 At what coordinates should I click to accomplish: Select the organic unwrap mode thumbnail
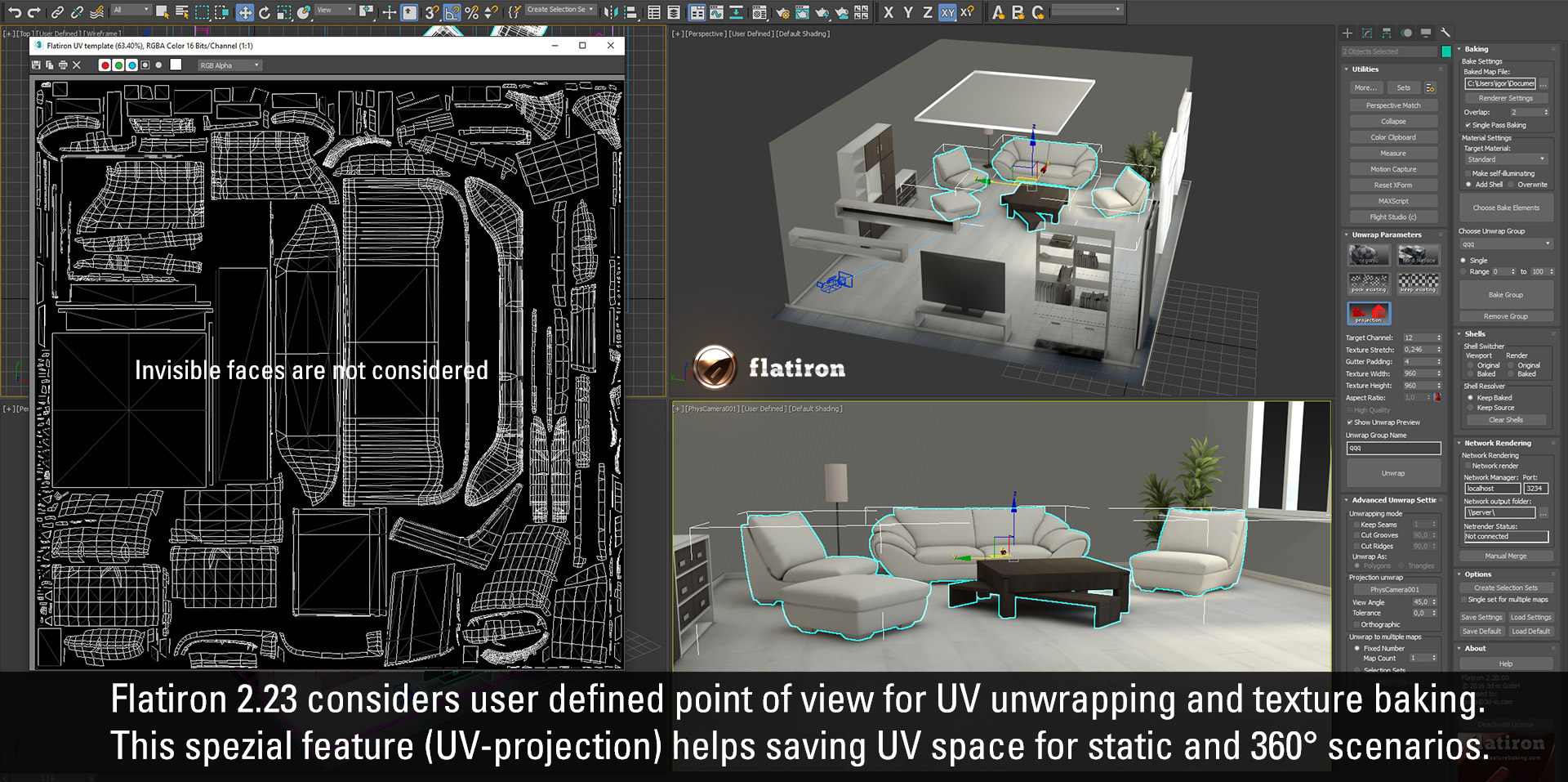[1369, 255]
